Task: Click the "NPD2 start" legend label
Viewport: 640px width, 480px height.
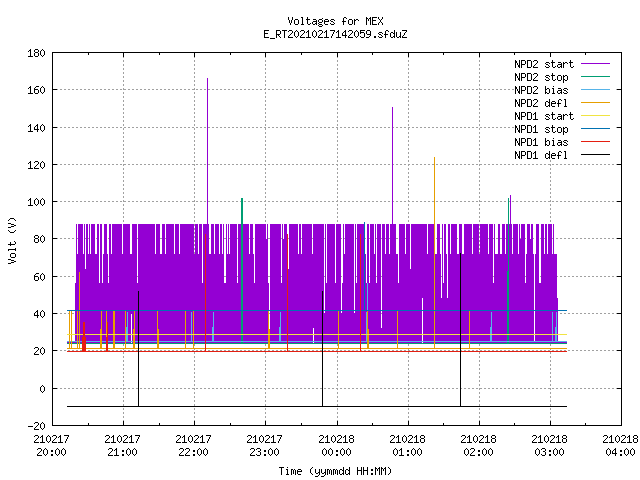Action: (x=544, y=64)
